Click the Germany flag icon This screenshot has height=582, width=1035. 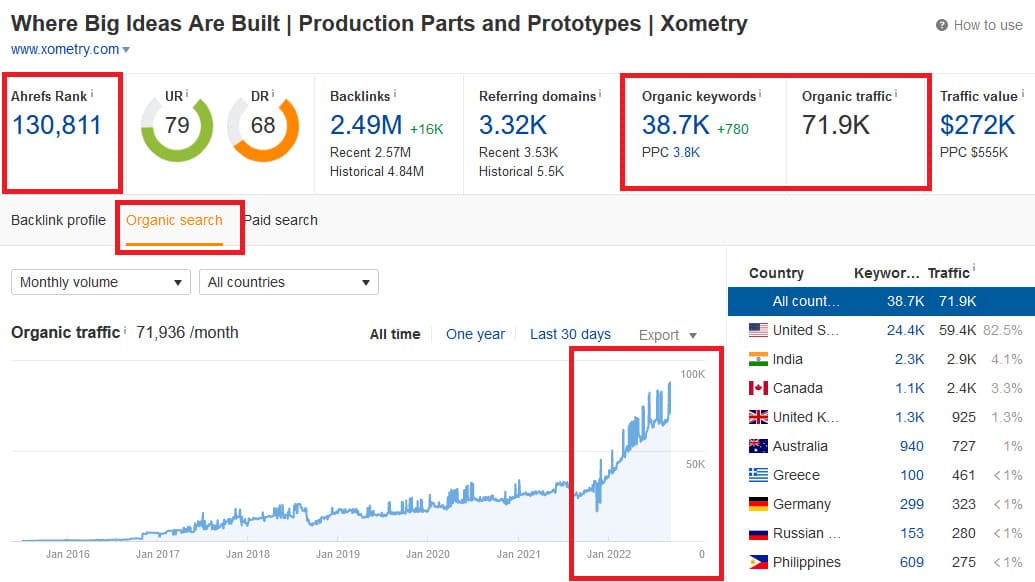click(x=759, y=504)
